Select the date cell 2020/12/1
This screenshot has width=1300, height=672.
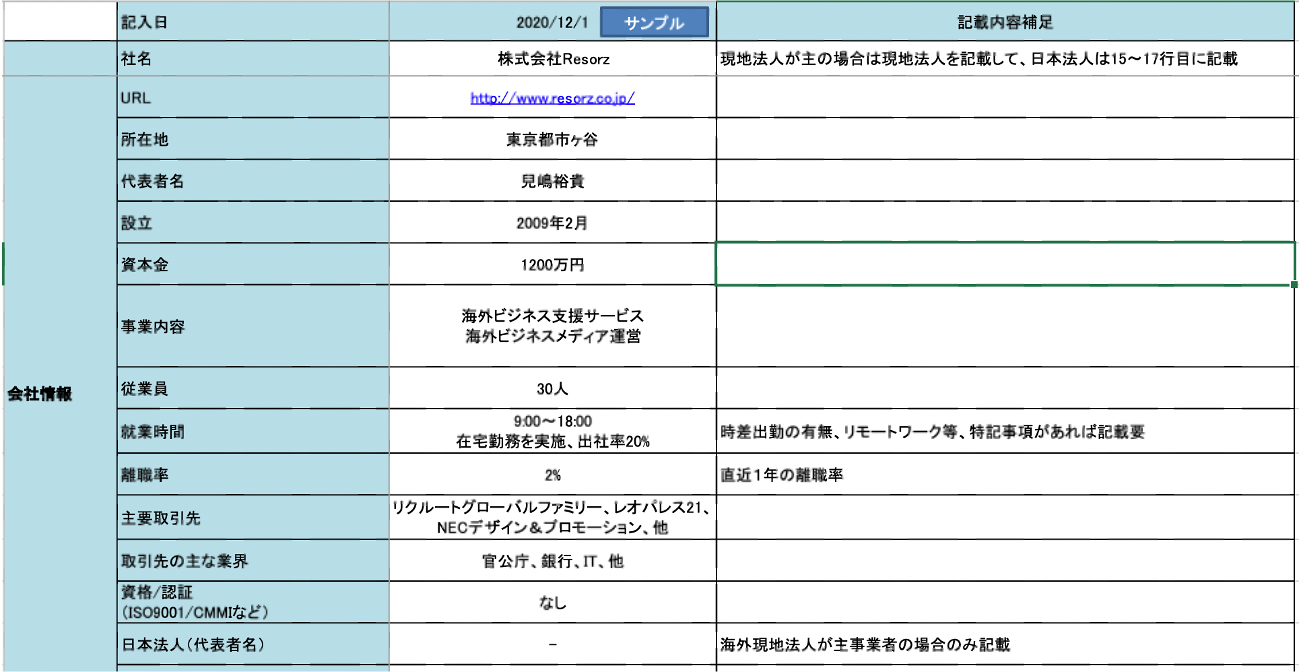click(x=553, y=22)
